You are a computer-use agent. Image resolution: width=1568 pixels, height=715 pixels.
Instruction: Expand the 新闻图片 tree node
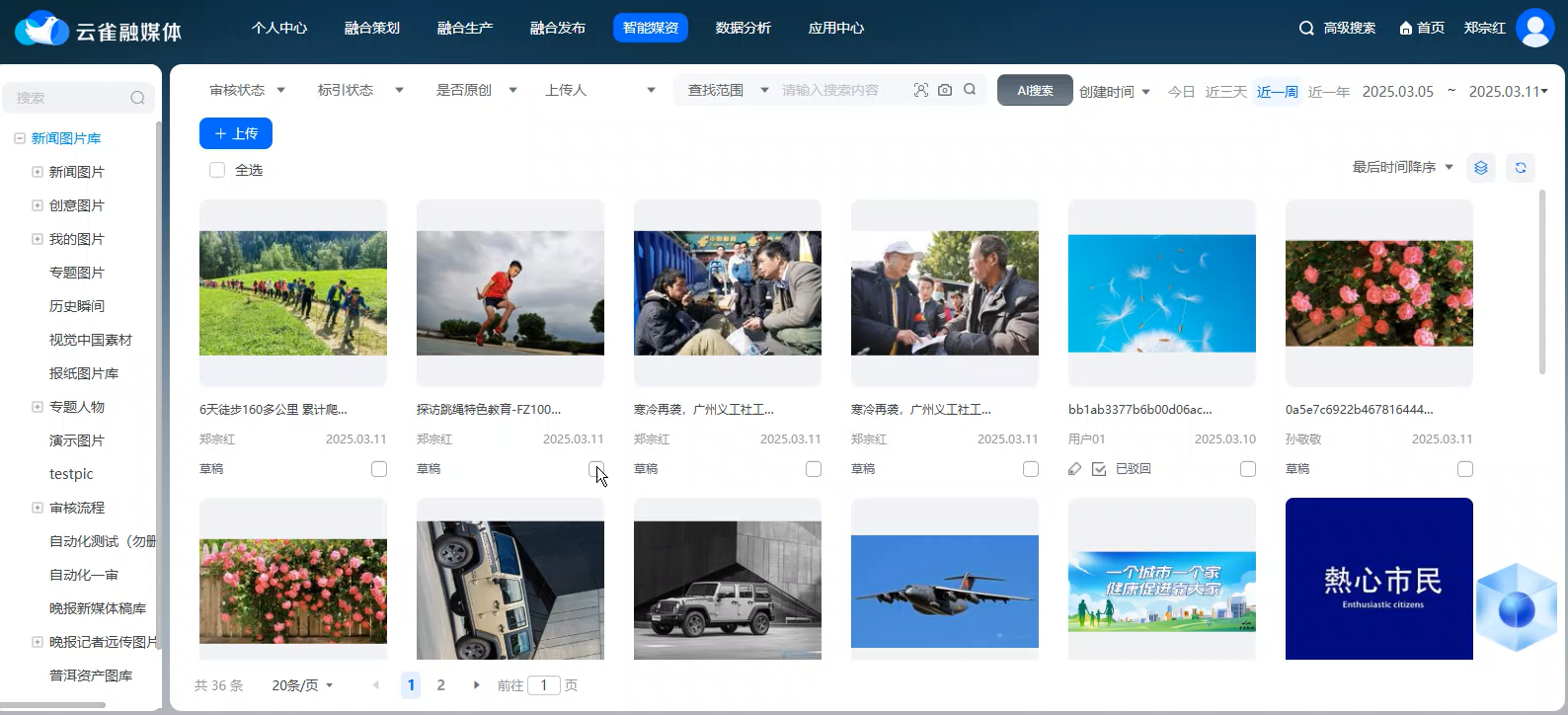(38, 172)
